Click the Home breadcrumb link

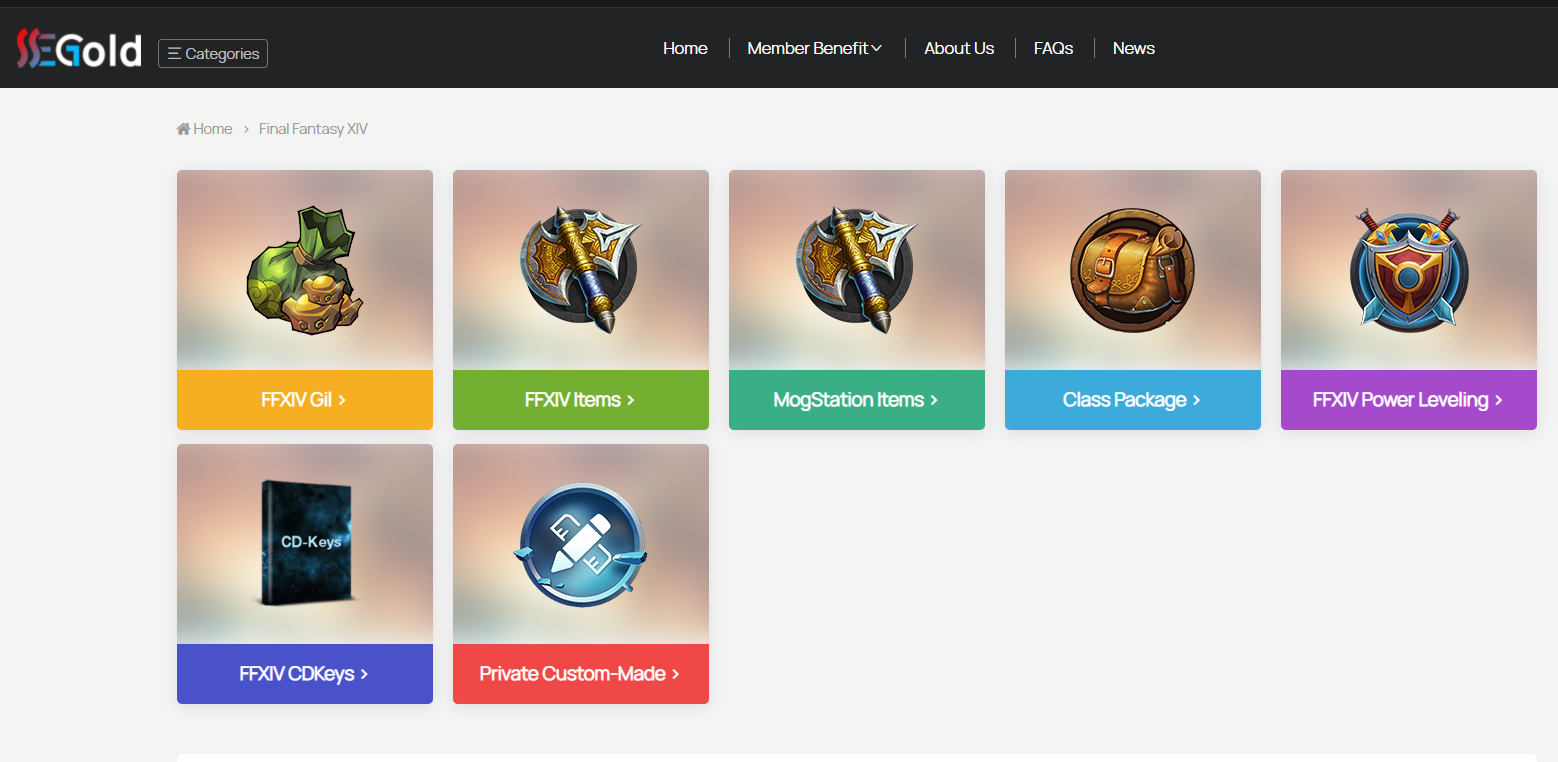[205, 129]
